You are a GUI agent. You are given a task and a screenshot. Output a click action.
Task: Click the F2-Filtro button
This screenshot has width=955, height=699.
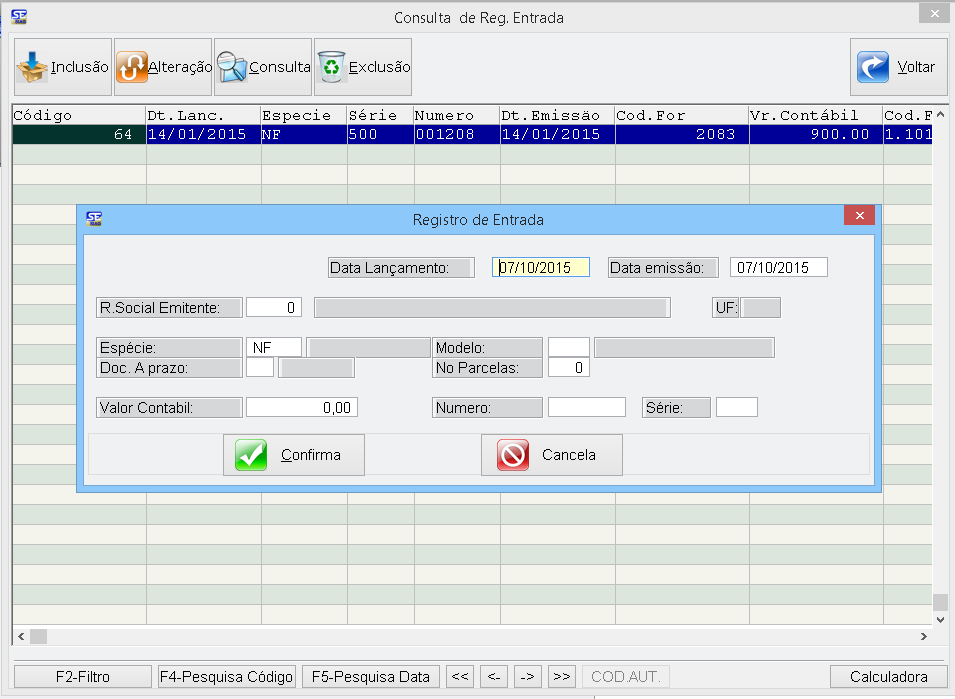[x=82, y=677]
